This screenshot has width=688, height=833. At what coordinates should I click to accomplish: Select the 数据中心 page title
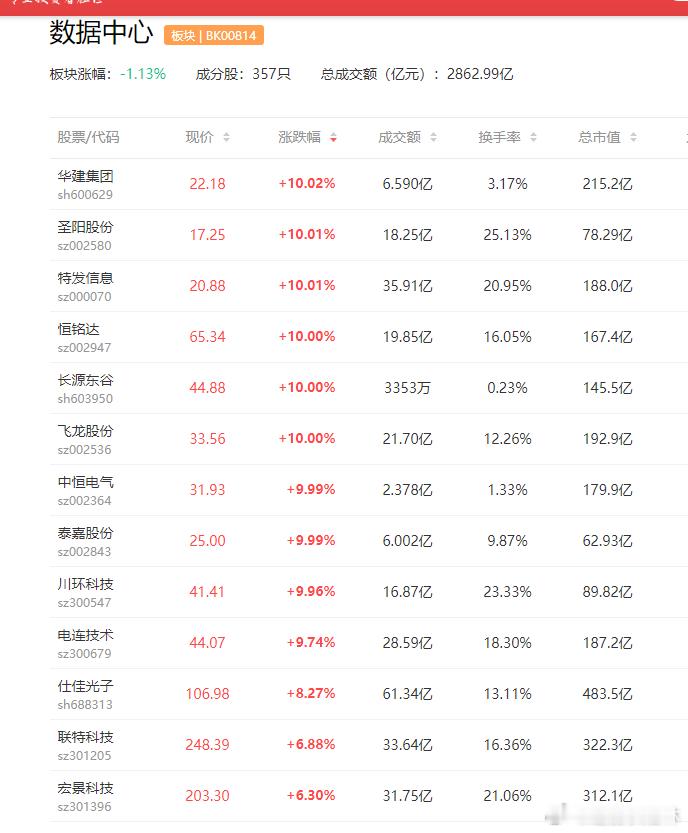(x=98, y=33)
